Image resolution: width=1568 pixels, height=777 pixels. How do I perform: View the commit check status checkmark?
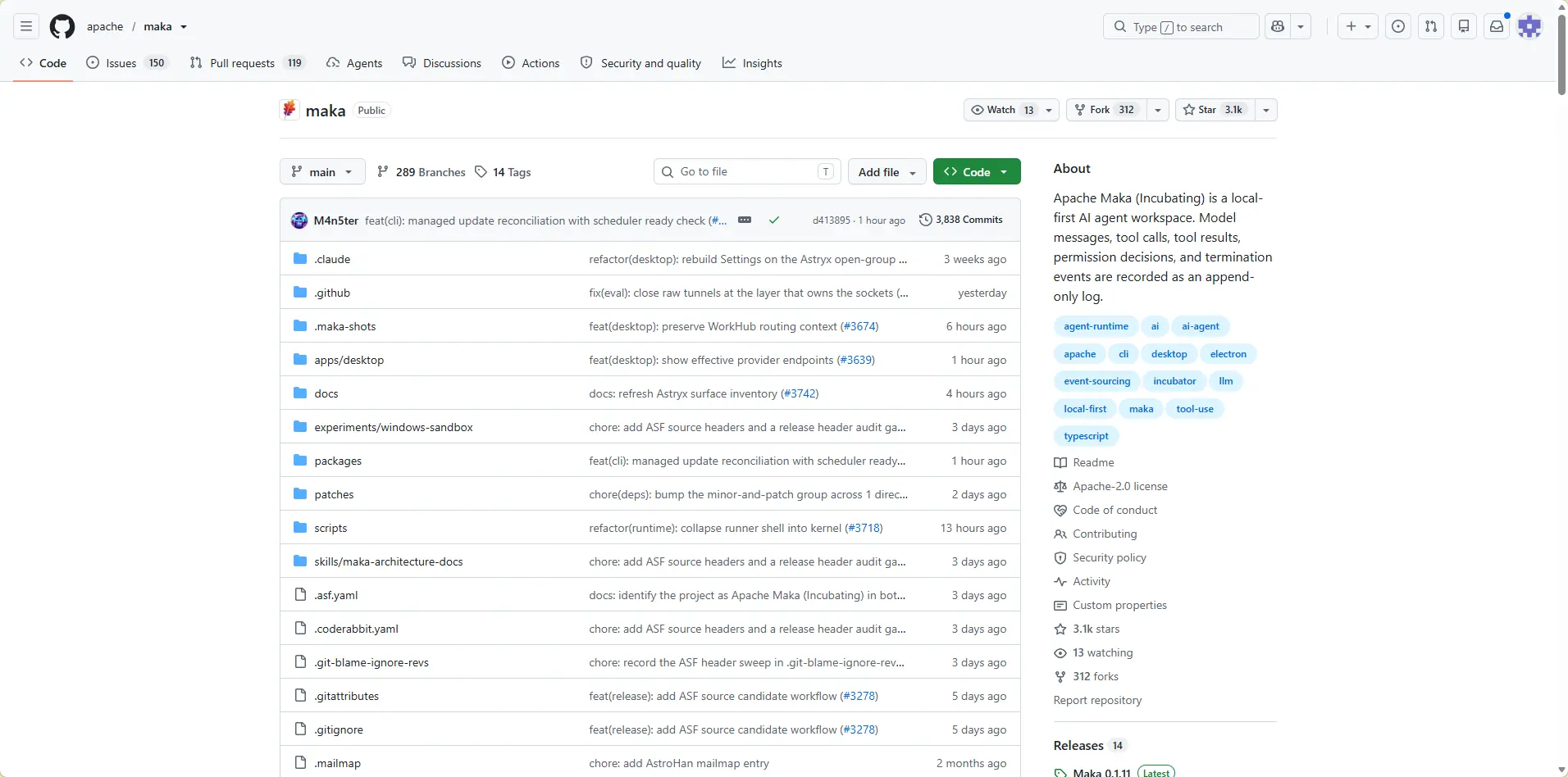click(774, 220)
